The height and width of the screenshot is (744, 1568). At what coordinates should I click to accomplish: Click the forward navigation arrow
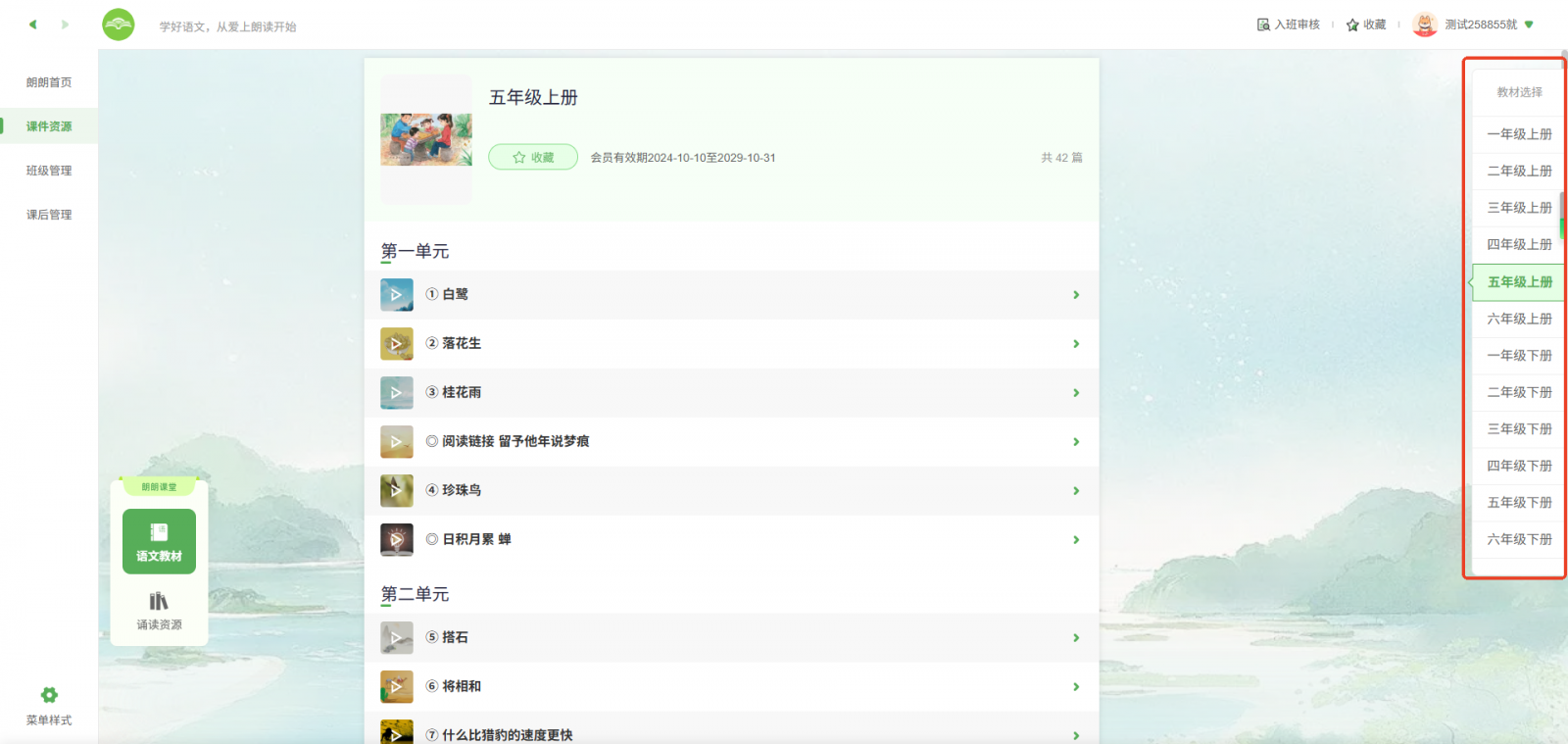coord(65,25)
